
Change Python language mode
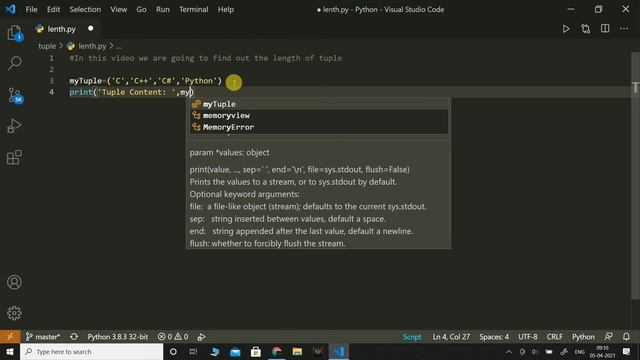[x=583, y=337]
